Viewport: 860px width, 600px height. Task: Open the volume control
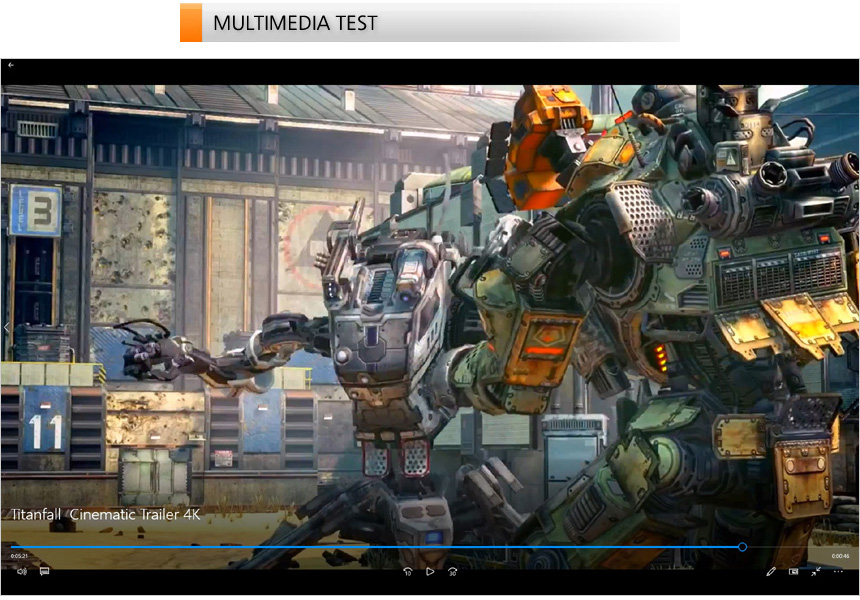[21, 571]
